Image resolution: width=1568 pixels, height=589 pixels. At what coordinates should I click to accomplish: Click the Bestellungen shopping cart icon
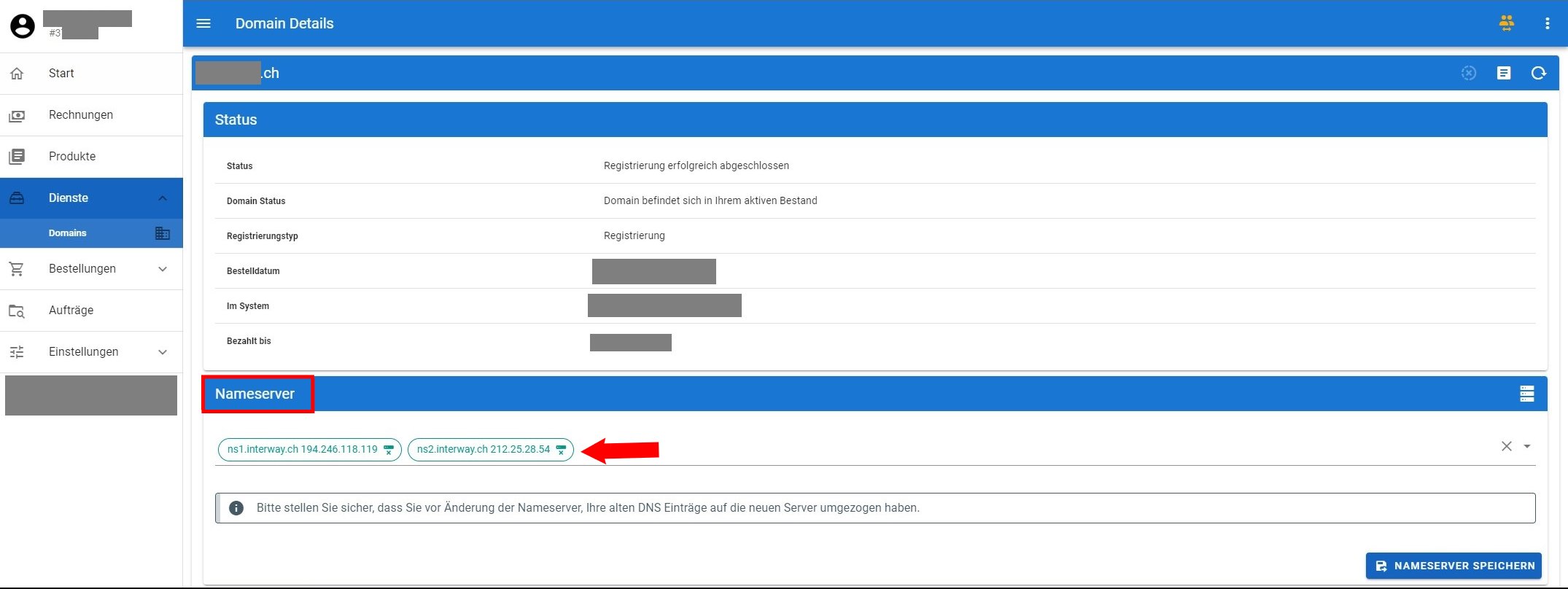click(x=17, y=269)
